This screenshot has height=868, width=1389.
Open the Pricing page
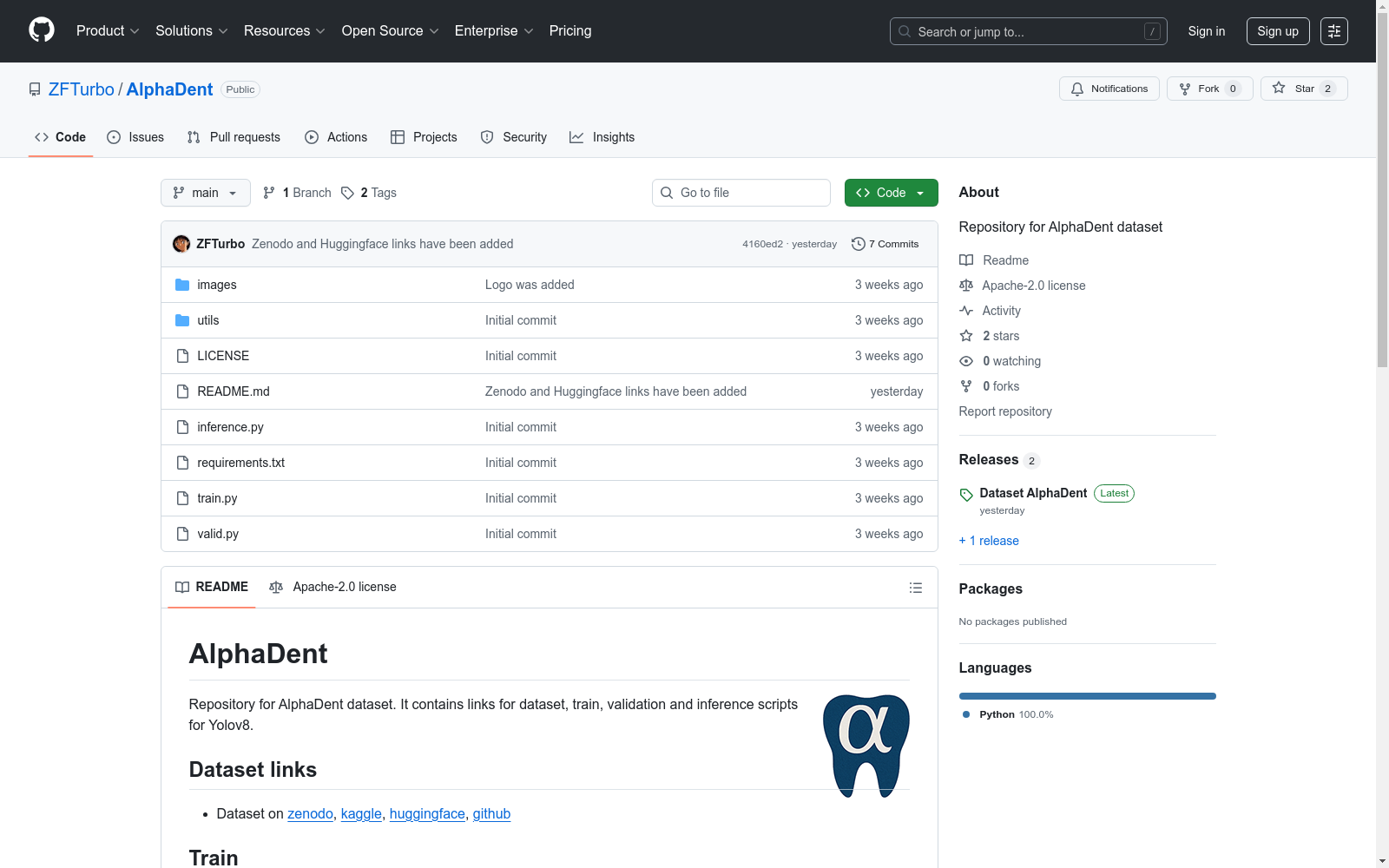570,31
